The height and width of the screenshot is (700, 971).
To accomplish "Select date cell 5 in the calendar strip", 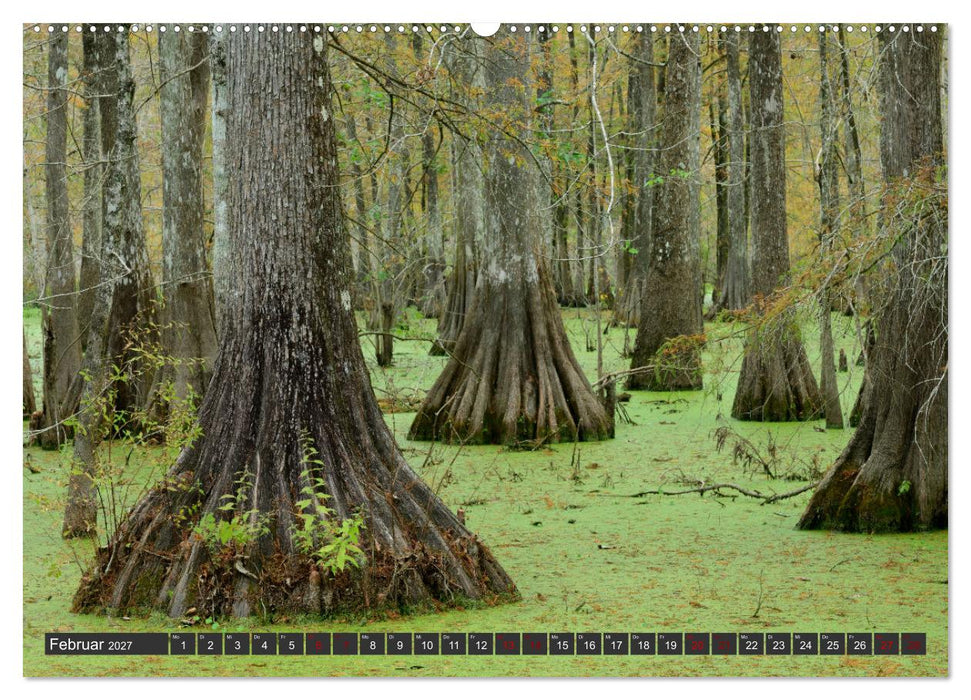I will point(291,644).
